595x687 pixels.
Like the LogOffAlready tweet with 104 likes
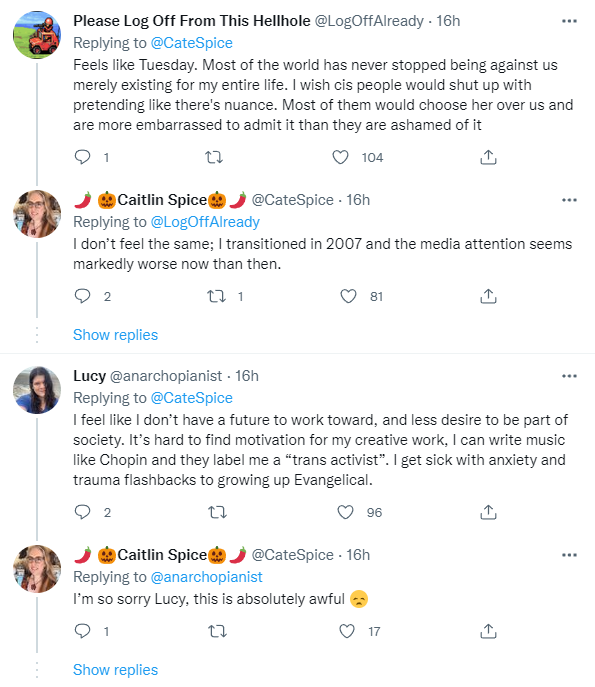coord(340,157)
